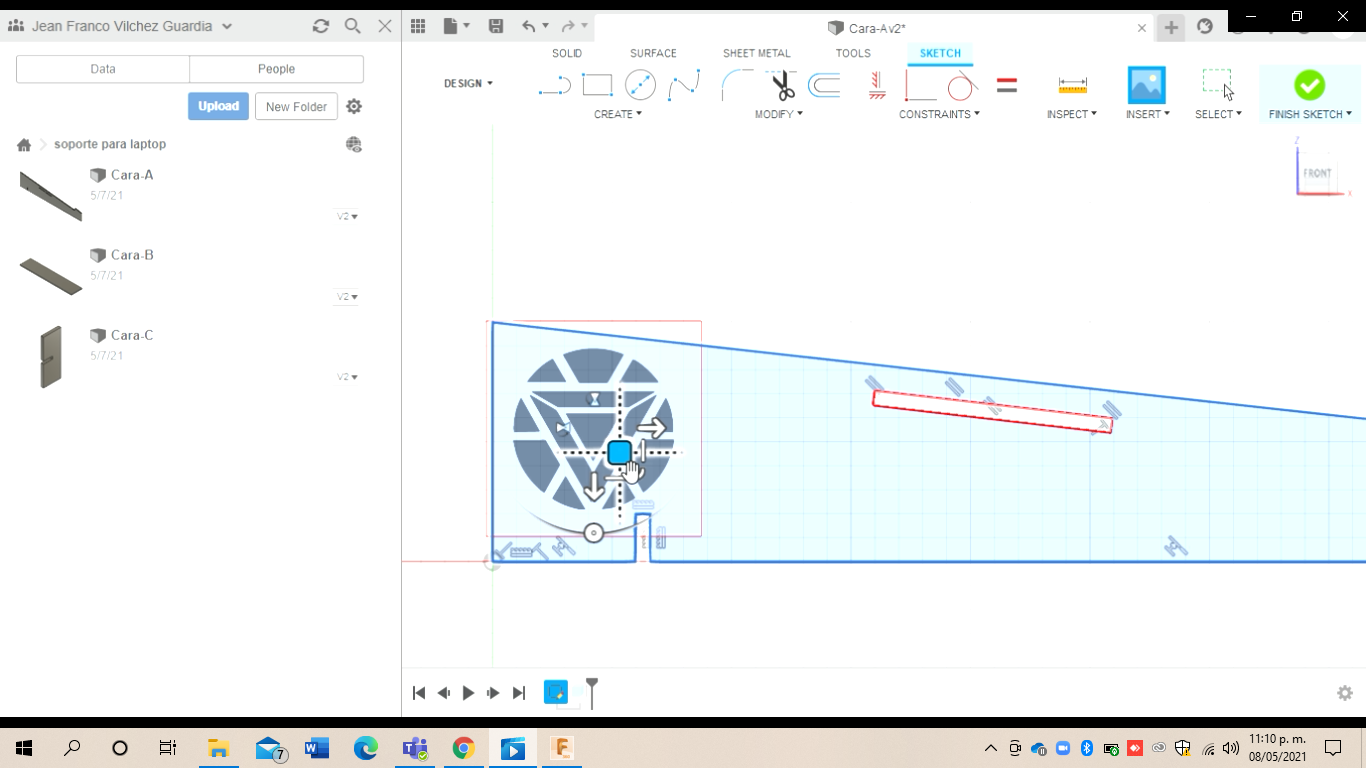Activate the Fillet tool in Modify

[x=737, y=86]
